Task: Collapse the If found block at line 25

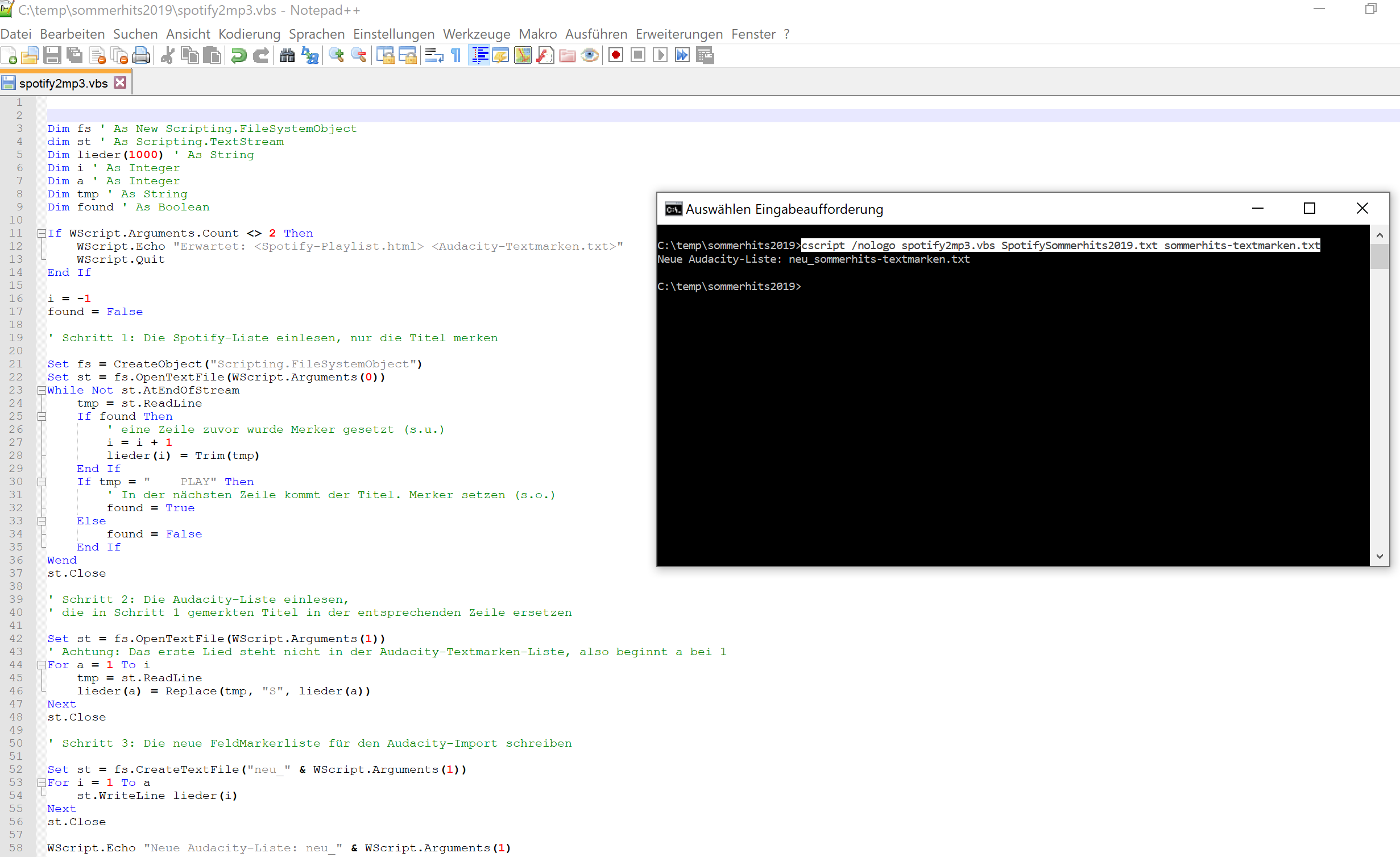Action: coord(42,416)
